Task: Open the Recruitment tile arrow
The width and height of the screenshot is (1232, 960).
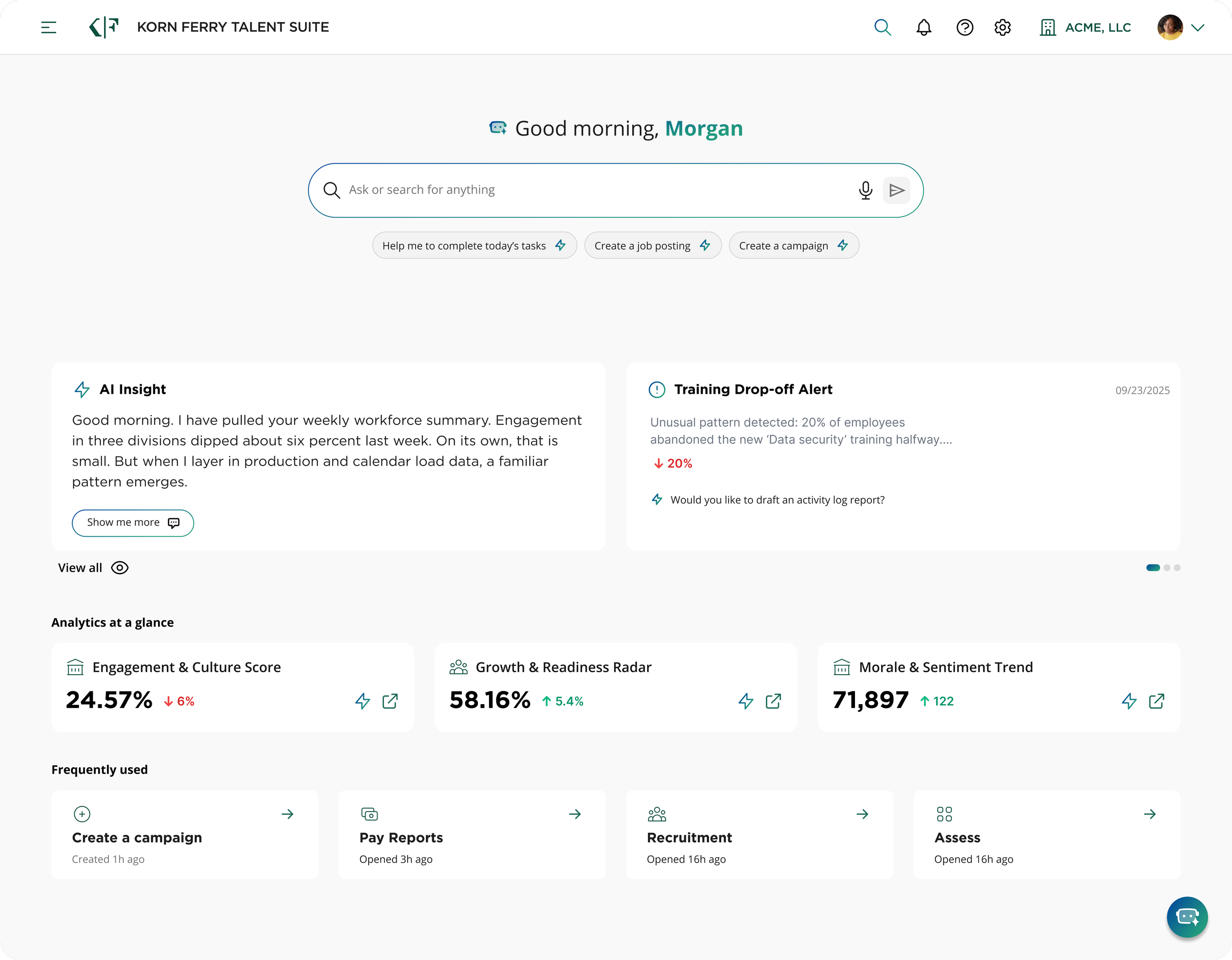Action: pyautogui.click(x=862, y=814)
